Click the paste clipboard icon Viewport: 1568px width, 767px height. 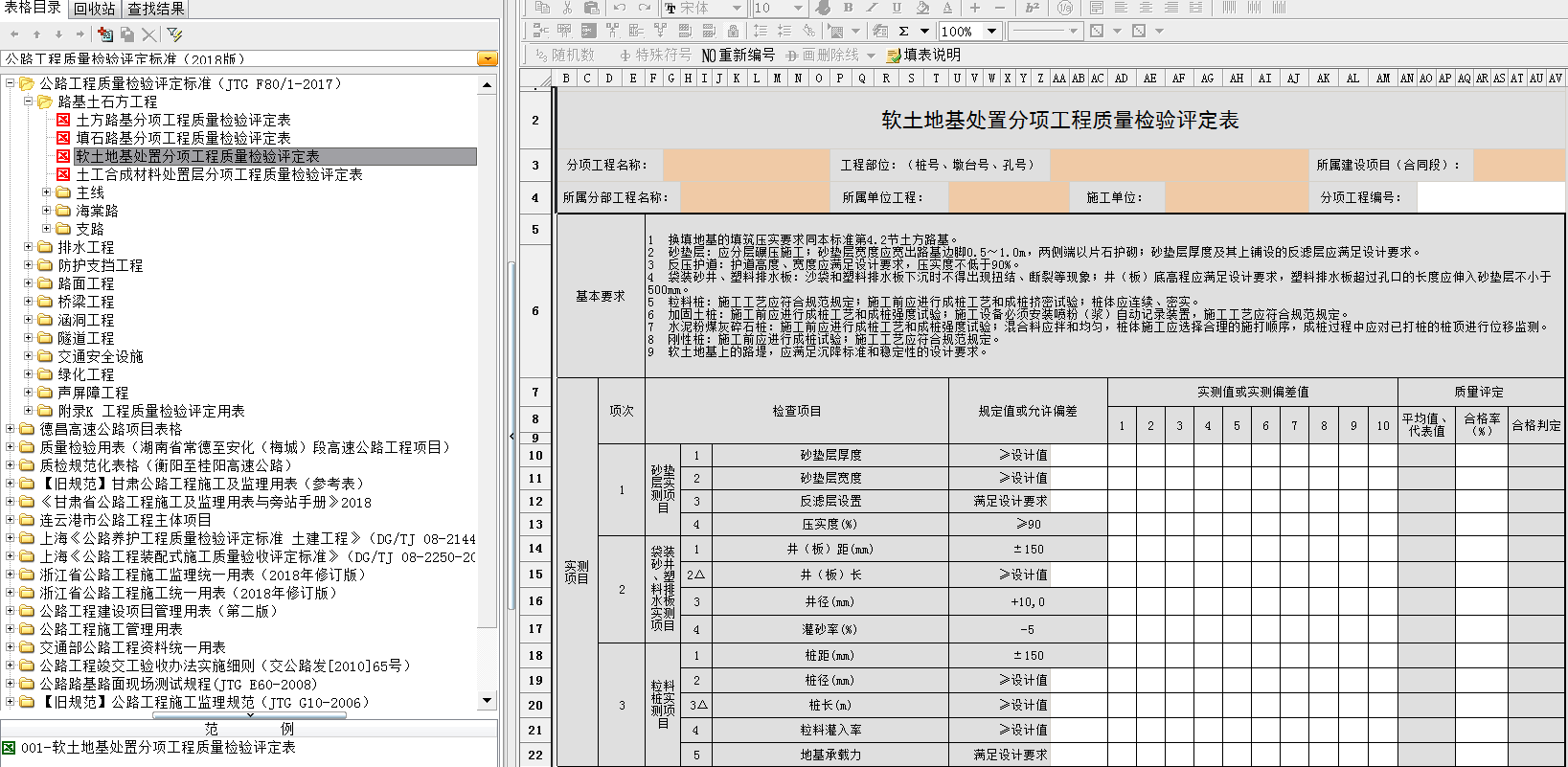tap(591, 8)
